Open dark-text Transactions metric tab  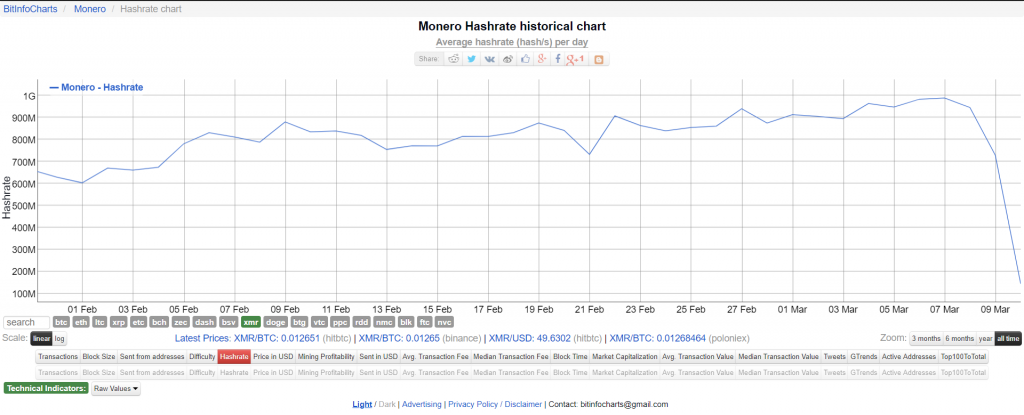(x=57, y=357)
